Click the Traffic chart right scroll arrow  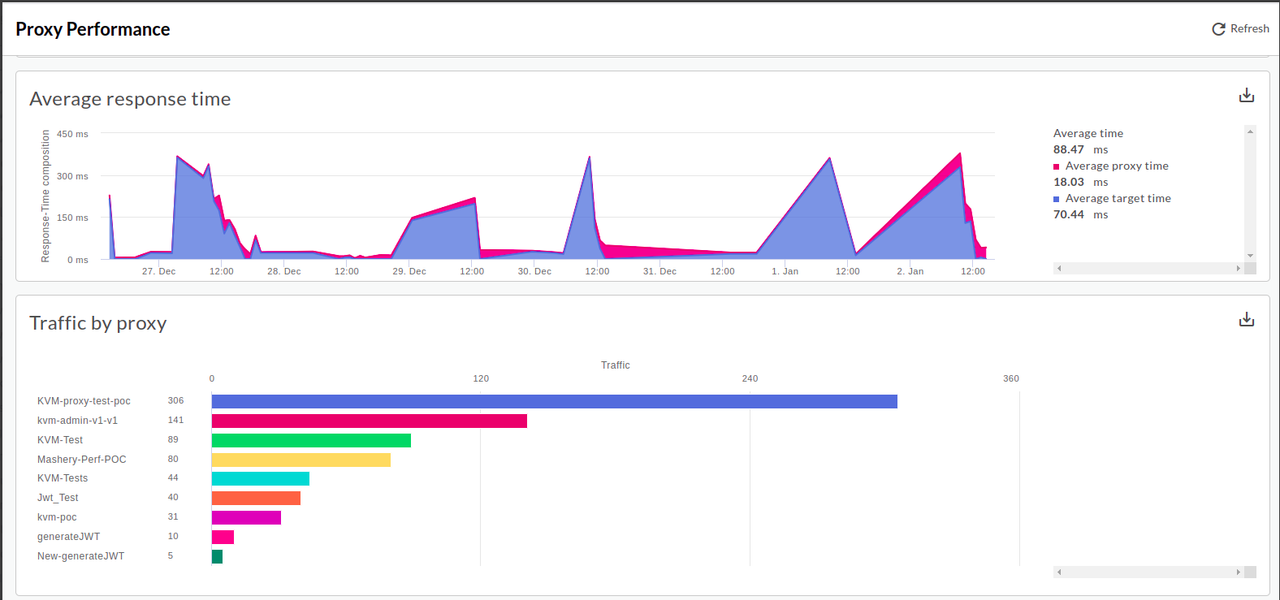tap(1240, 572)
